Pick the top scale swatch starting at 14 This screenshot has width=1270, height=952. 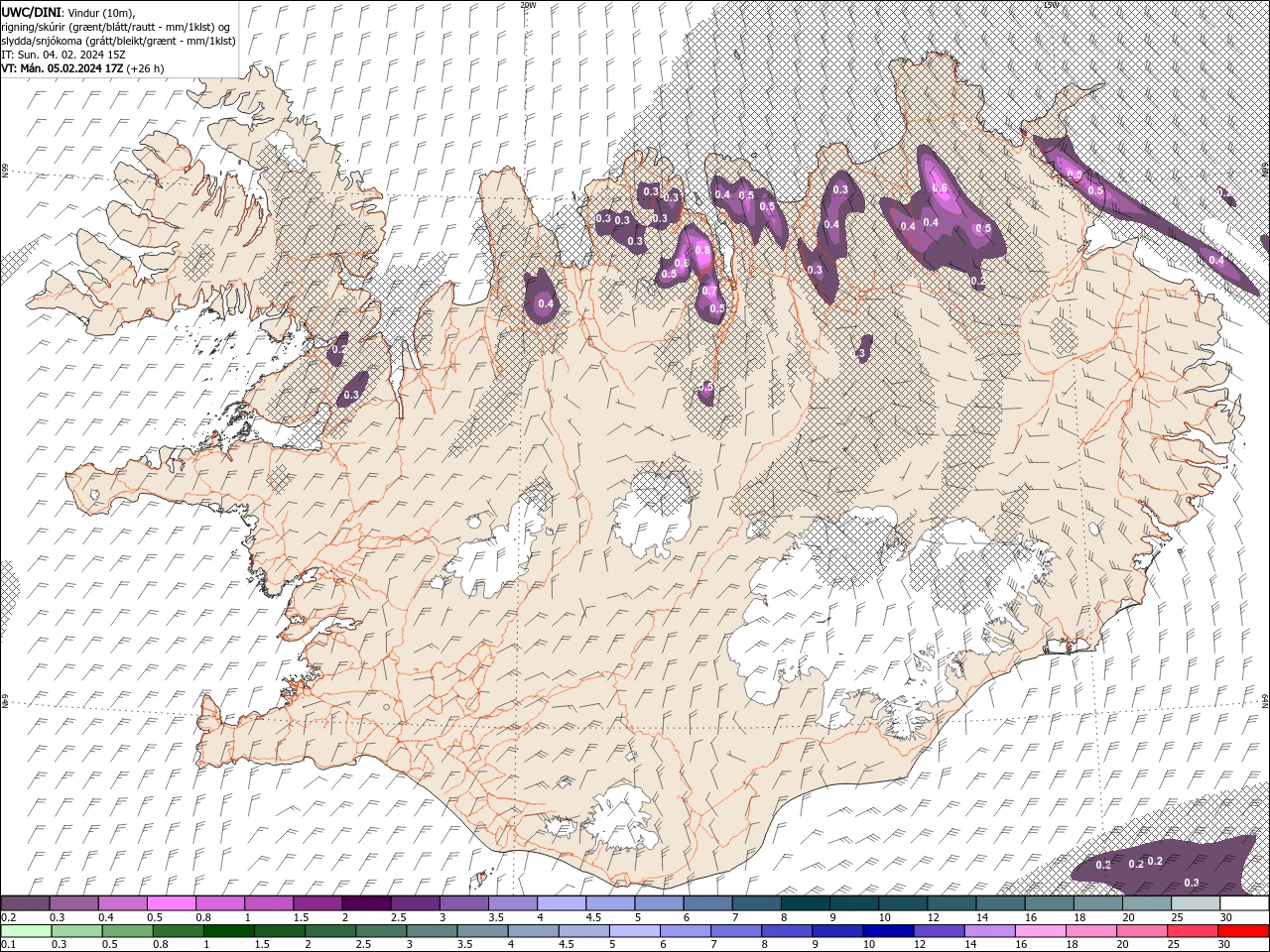tap(999, 903)
